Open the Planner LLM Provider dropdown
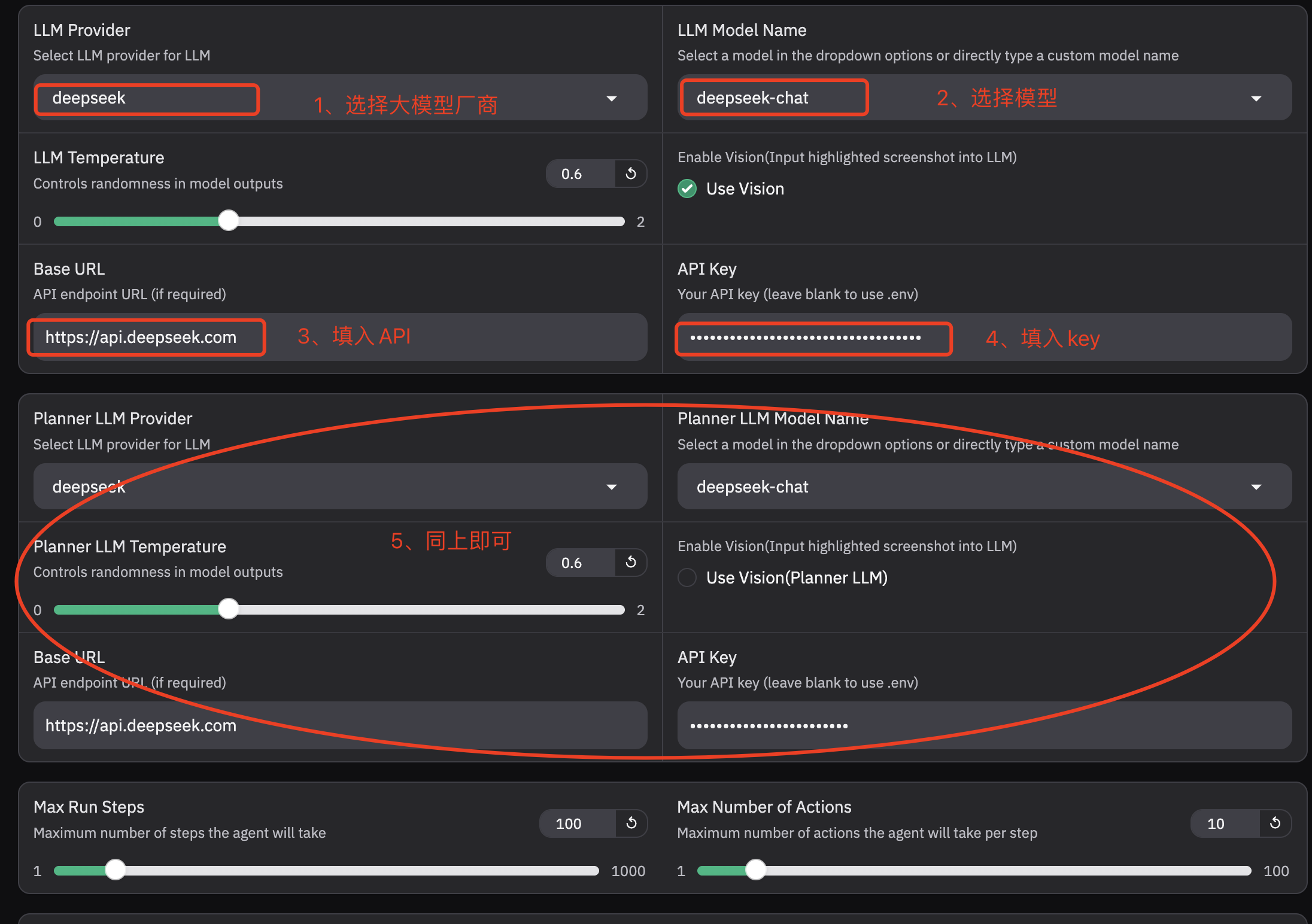 tap(340, 487)
